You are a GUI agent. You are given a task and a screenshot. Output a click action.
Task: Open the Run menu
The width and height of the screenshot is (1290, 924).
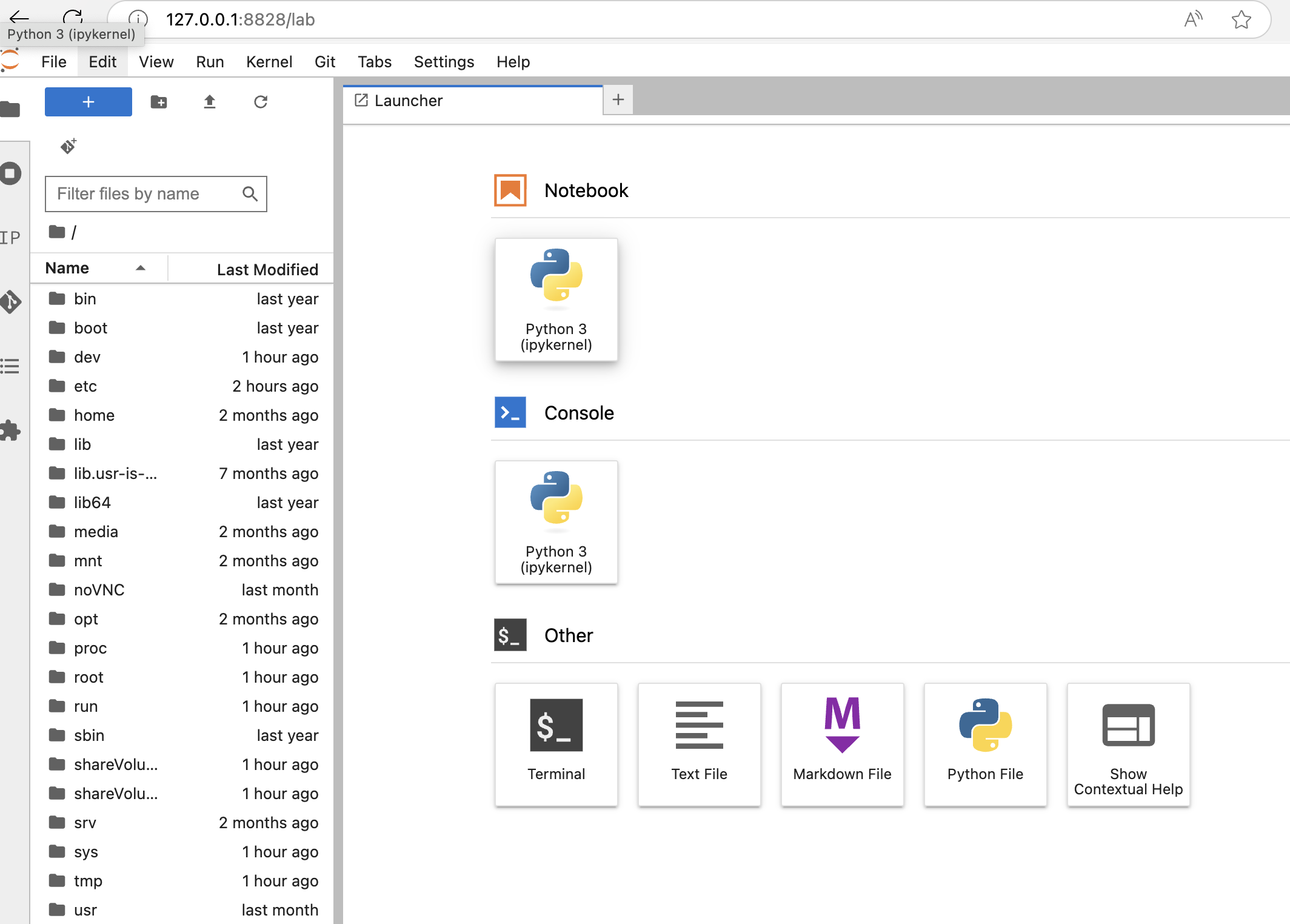(x=210, y=62)
